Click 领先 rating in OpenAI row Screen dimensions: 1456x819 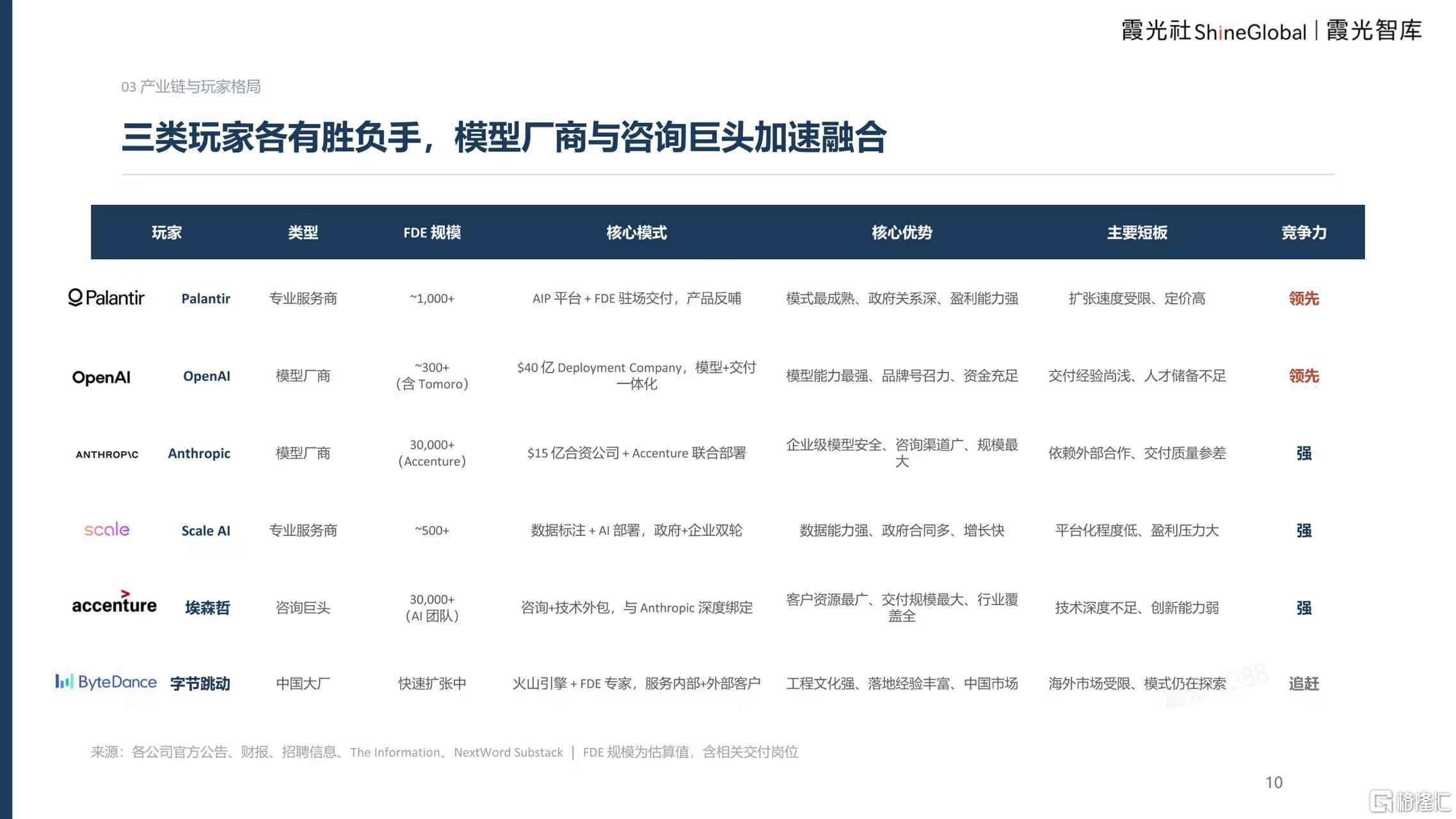click(1304, 376)
